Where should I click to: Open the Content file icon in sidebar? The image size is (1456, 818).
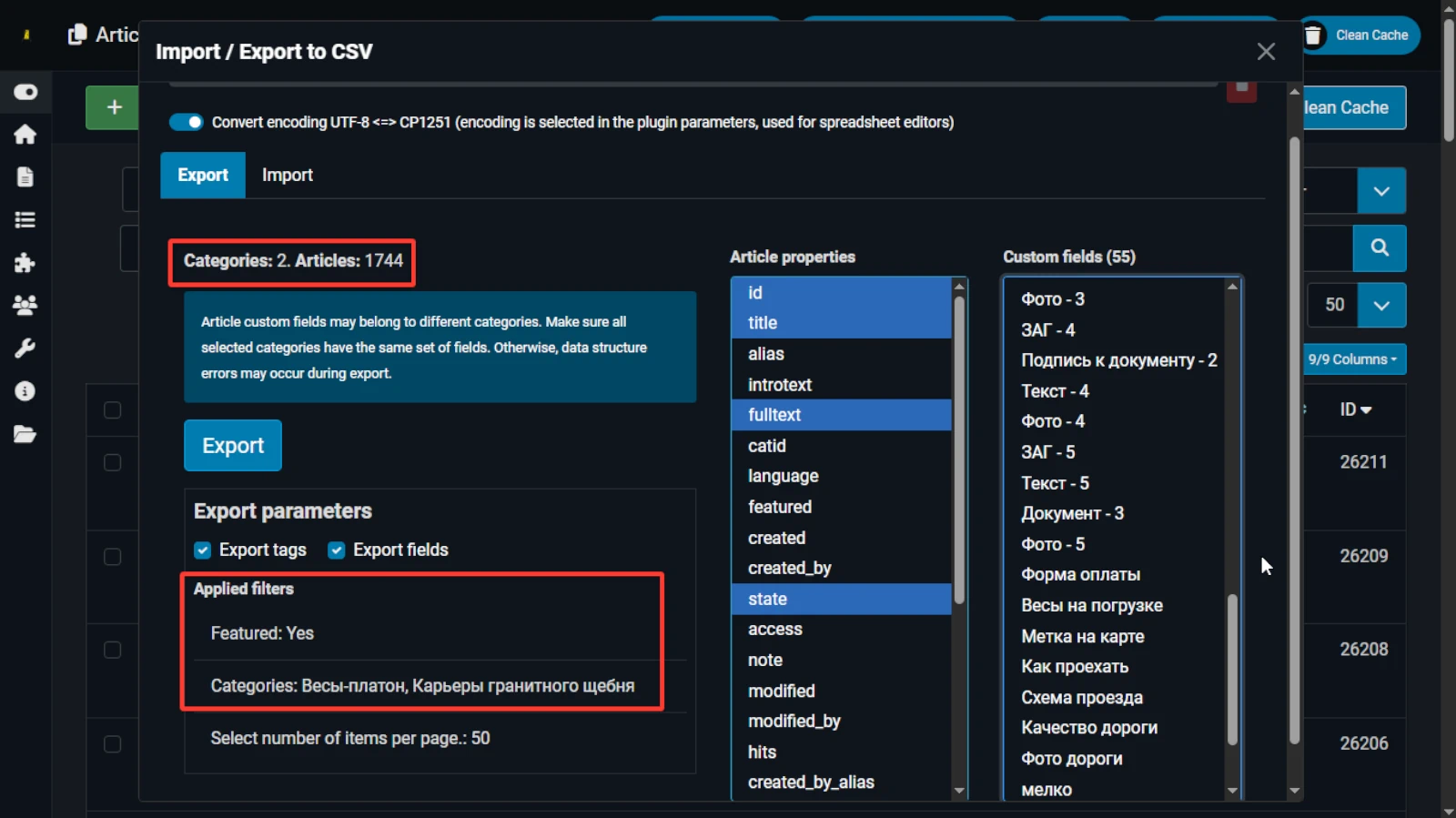pyautogui.click(x=25, y=177)
